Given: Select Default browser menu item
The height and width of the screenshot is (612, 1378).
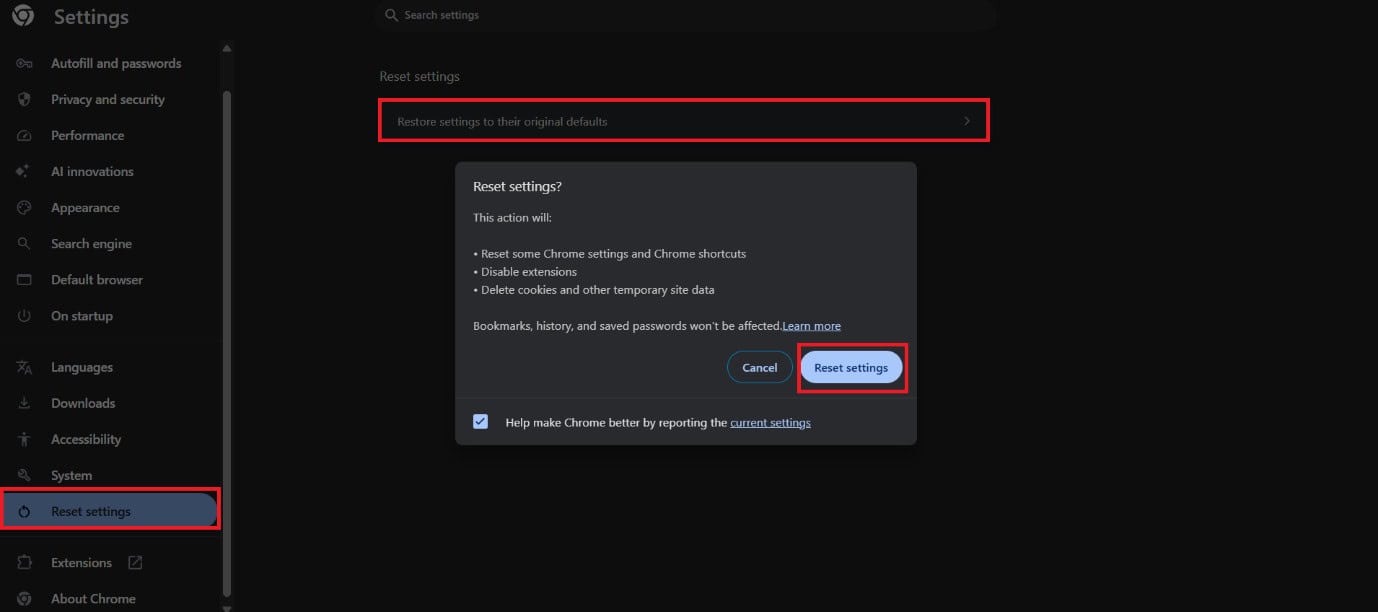Looking at the screenshot, I should [x=97, y=279].
